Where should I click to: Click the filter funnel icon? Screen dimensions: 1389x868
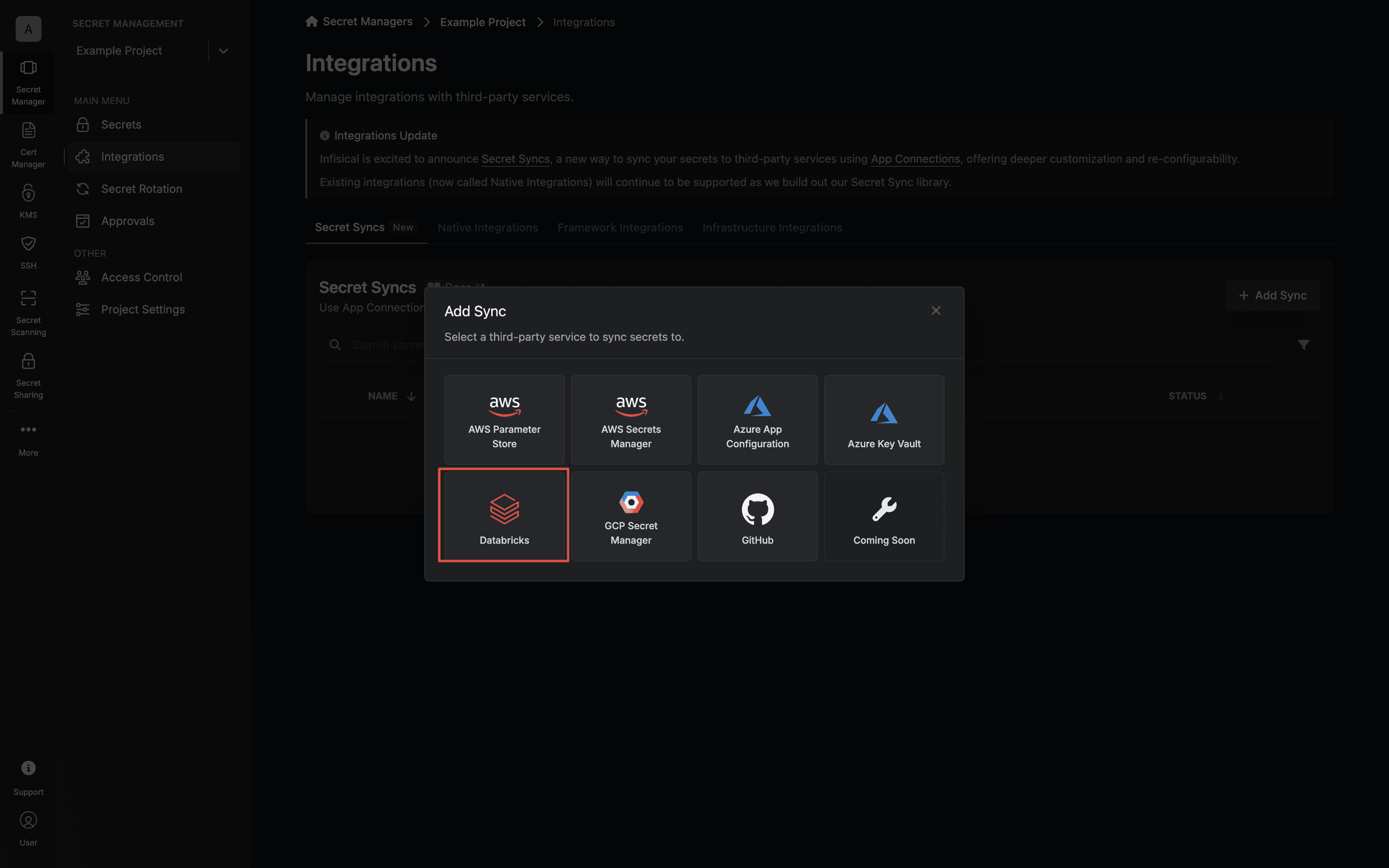click(x=1303, y=344)
